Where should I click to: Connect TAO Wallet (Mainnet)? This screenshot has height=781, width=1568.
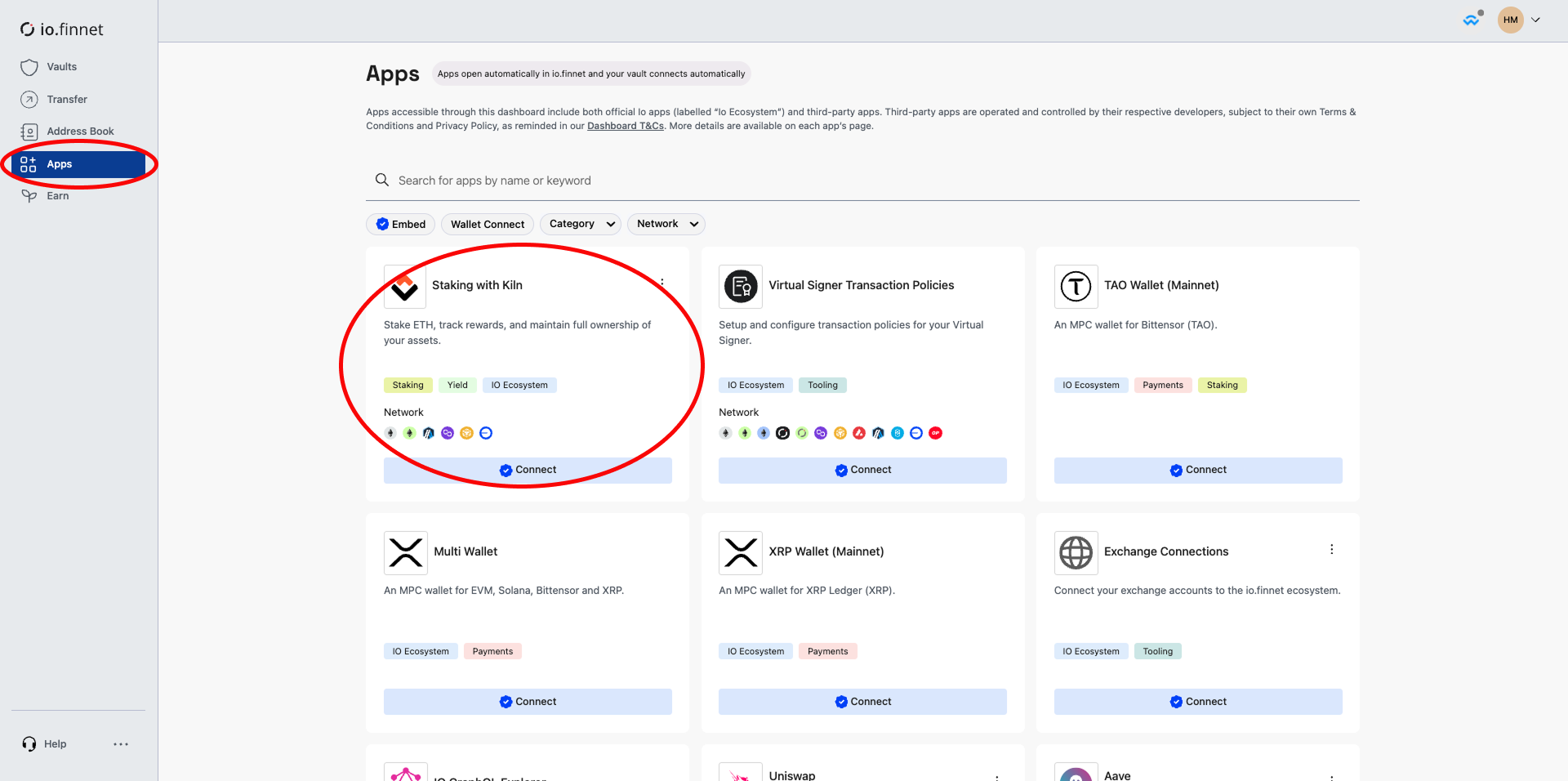click(1198, 470)
